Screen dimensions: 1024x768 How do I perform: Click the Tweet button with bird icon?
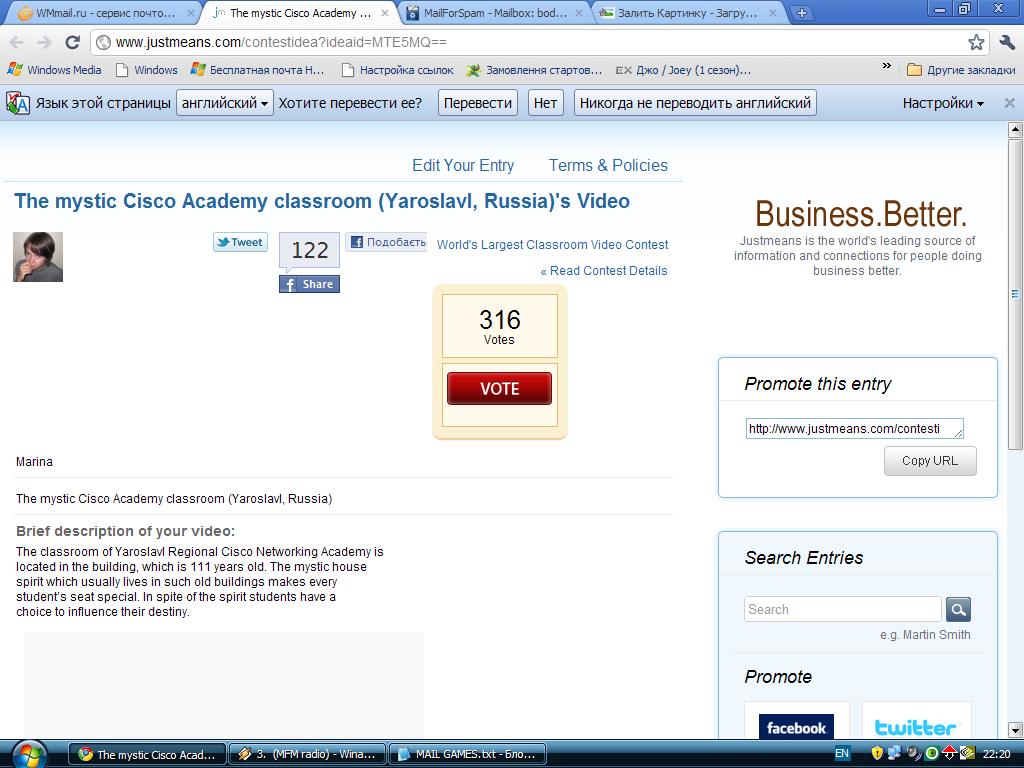point(240,242)
